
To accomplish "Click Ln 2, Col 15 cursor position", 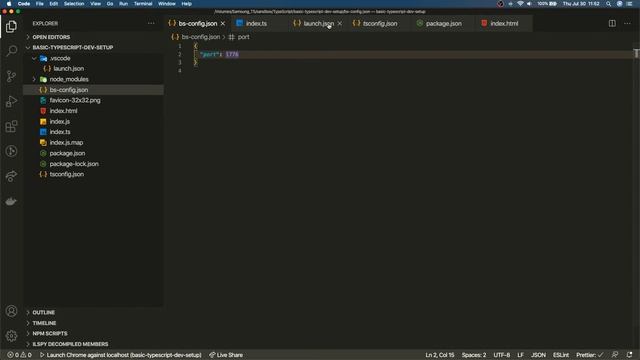I will 440,355.
